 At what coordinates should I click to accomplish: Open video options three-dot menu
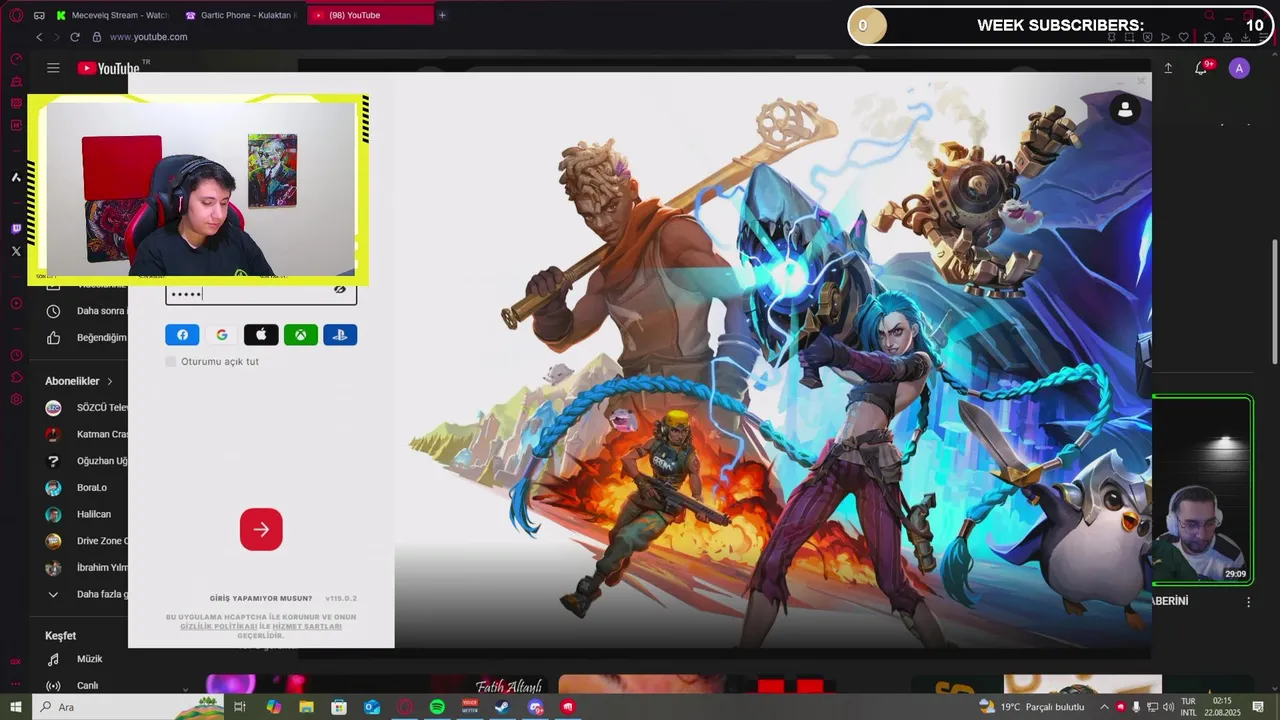pyautogui.click(x=1248, y=602)
